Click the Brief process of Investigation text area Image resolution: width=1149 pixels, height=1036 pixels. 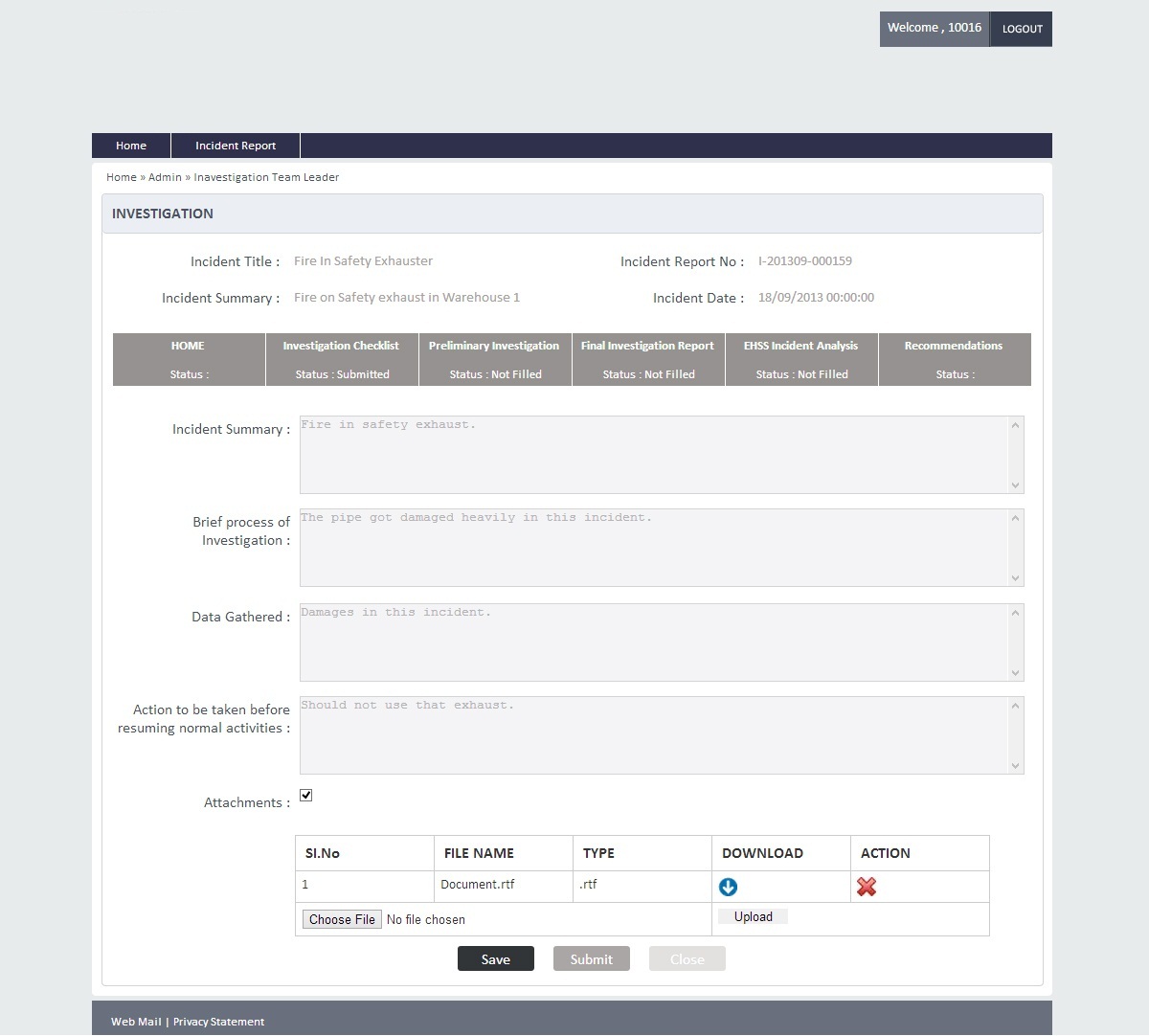(662, 548)
